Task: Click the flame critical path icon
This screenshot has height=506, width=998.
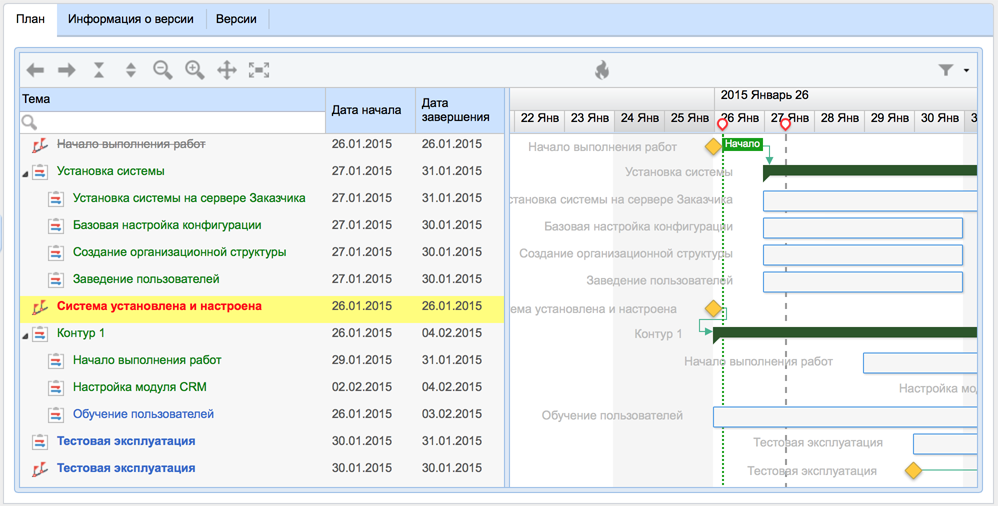Action: [601, 70]
